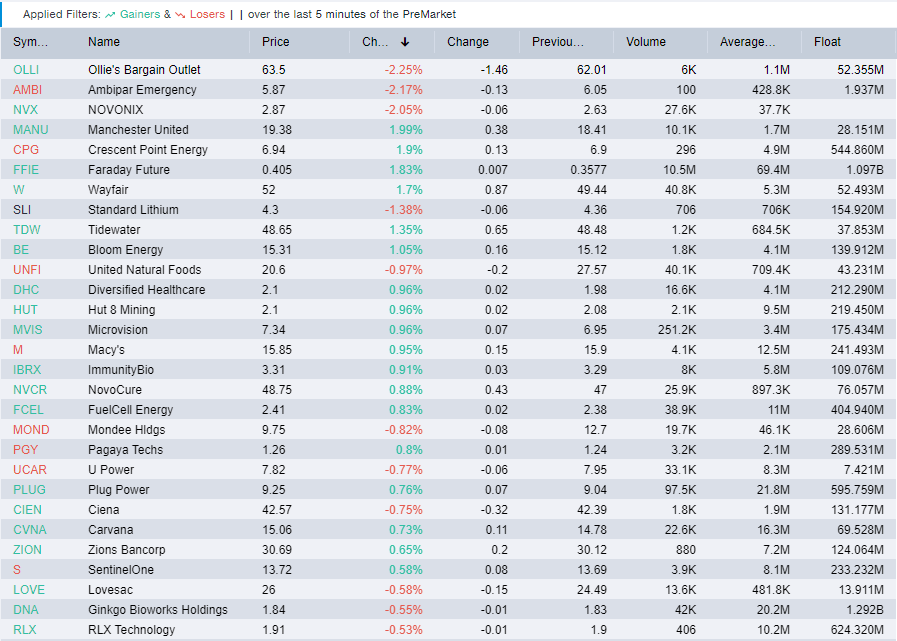Open the PGY ticker symbol
The image size is (897, 641).
(x=25, y=450)
